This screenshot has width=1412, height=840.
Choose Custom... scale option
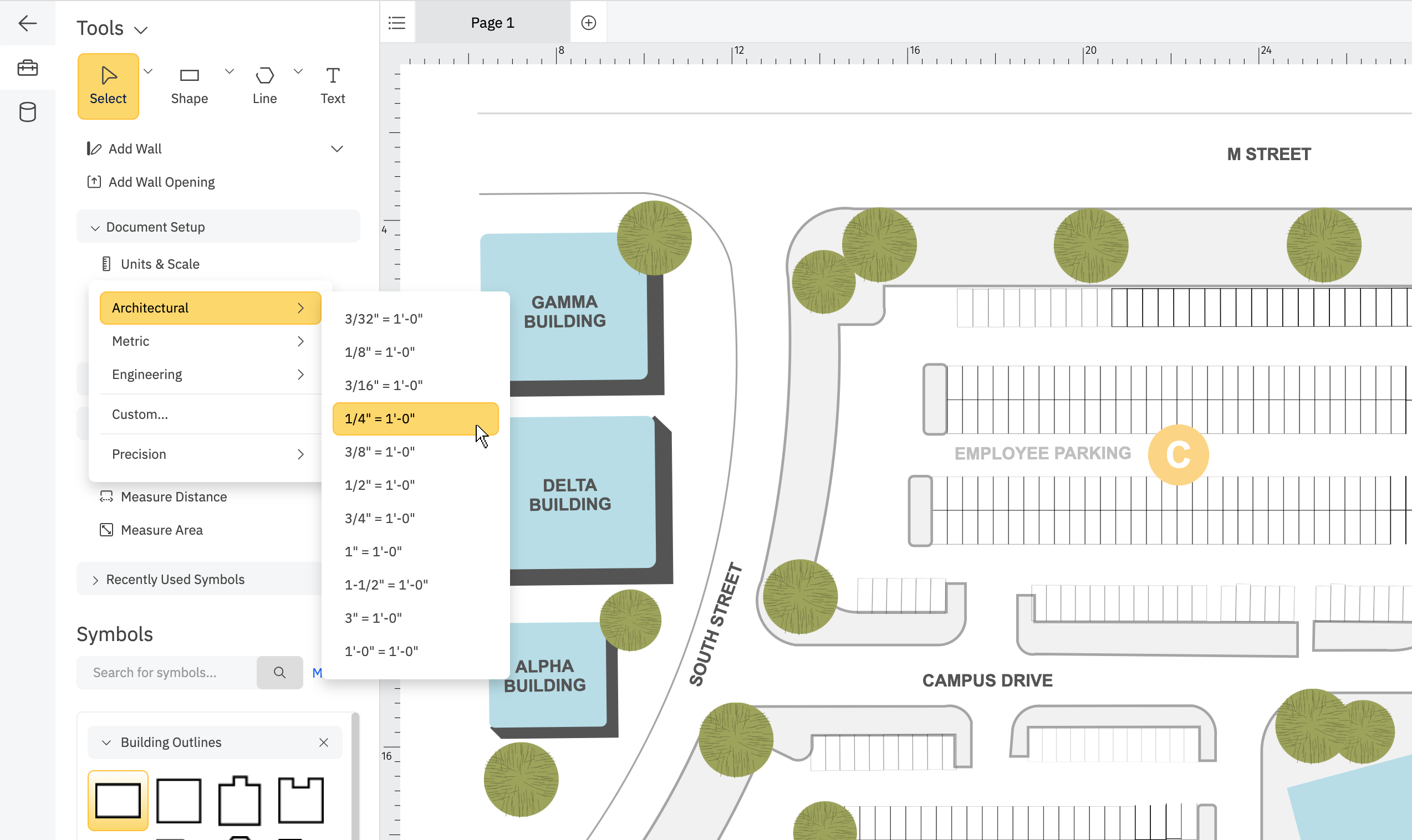[139, 414]
